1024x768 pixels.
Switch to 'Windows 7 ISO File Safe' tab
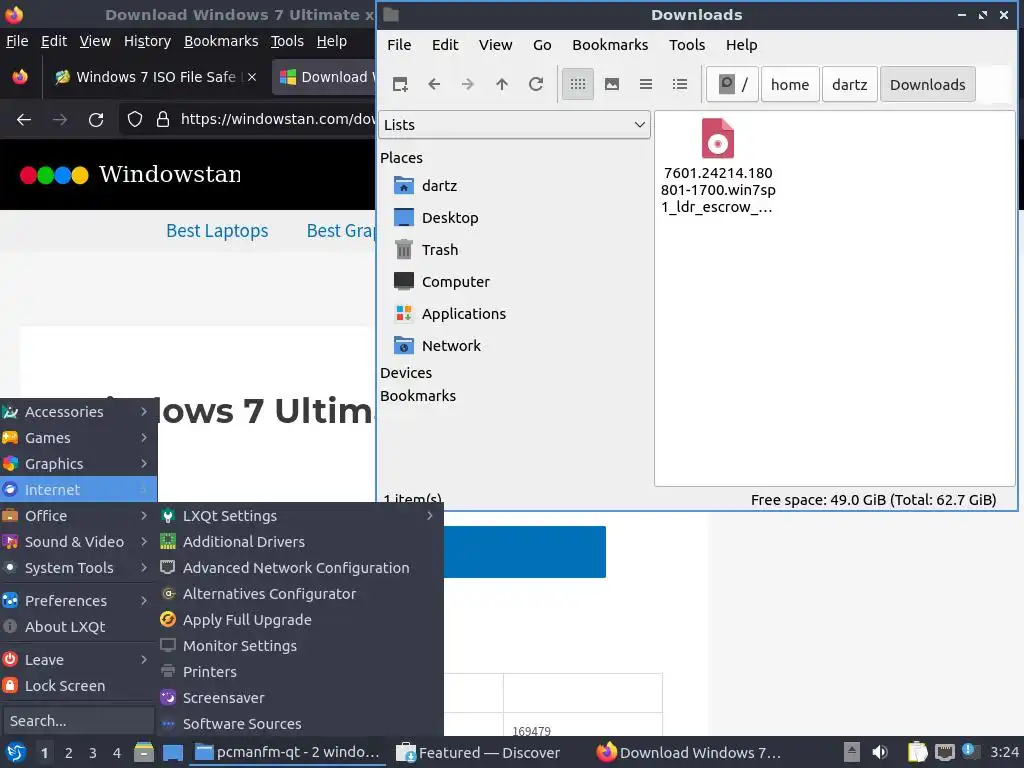click(x=155, y=77)
